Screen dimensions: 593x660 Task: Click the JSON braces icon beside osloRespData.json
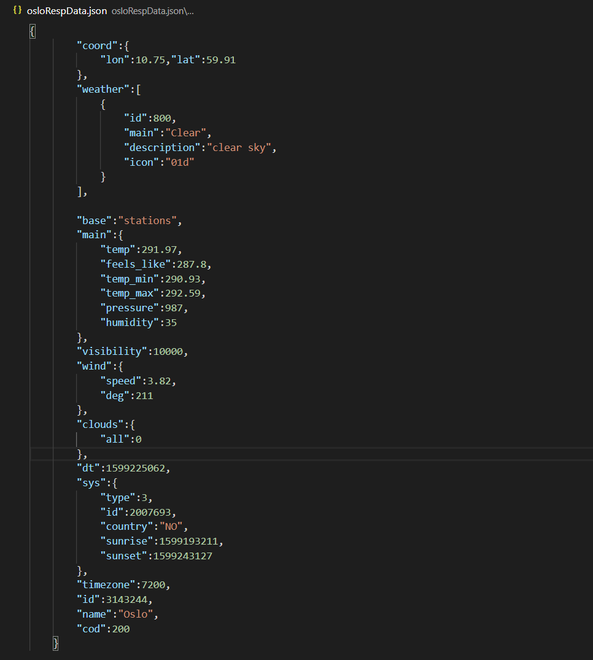pyautogui.click(x=17, y=10)
